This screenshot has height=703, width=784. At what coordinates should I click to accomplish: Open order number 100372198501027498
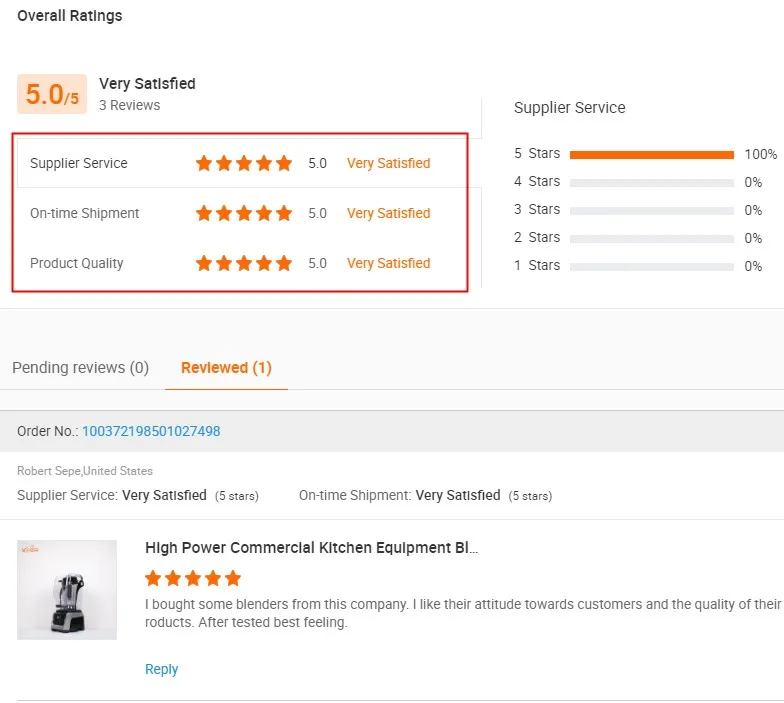click(151, 431)
